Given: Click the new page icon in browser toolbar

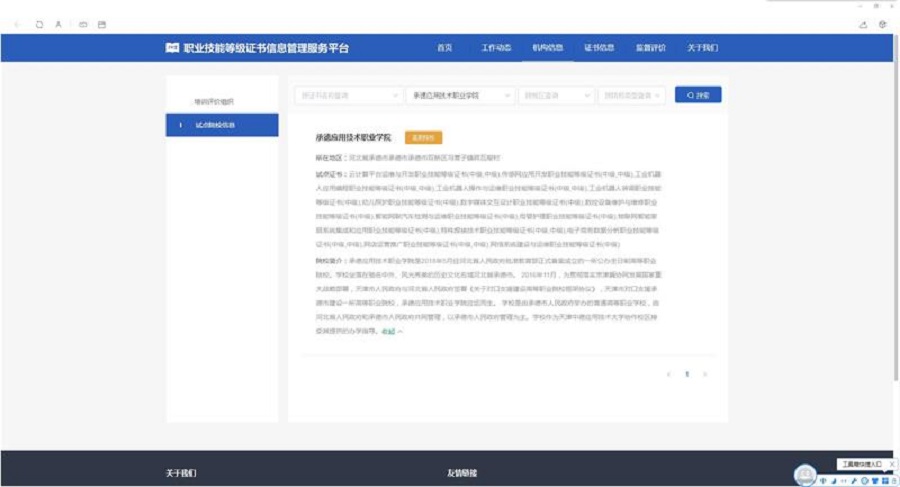Looking at the screenshot, I should point(39,24).
